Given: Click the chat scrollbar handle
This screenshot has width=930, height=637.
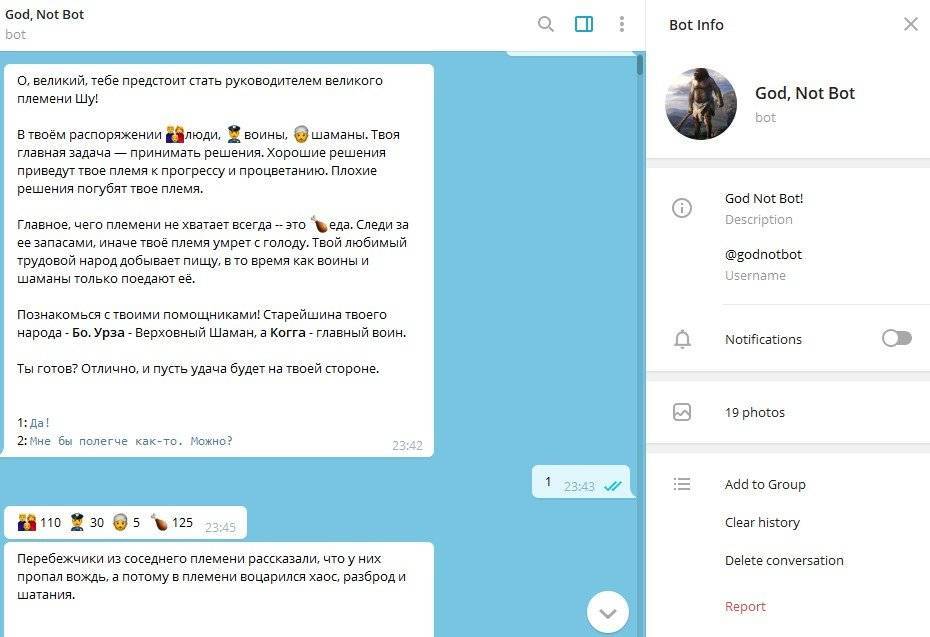Looking at the screenshot, I should pyautogui.click(x=639, y=64).
